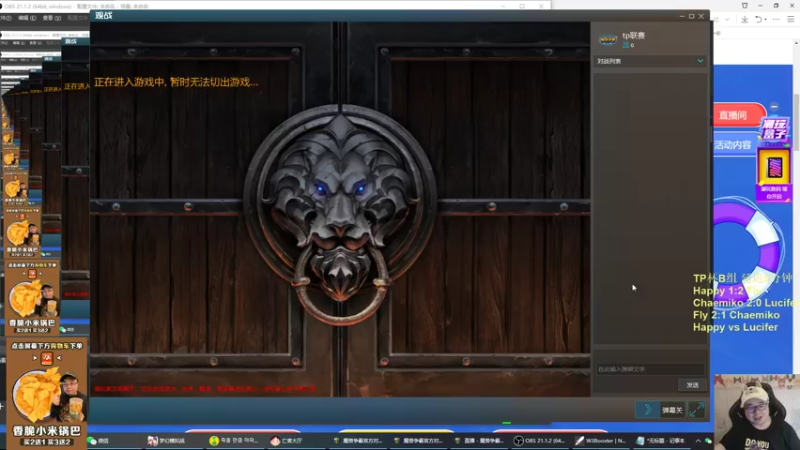Viewport: 800px width, 450px height.
Task: Click the tp联赛 channel logo
Action: pyautogui.click(x=608, y=39)
